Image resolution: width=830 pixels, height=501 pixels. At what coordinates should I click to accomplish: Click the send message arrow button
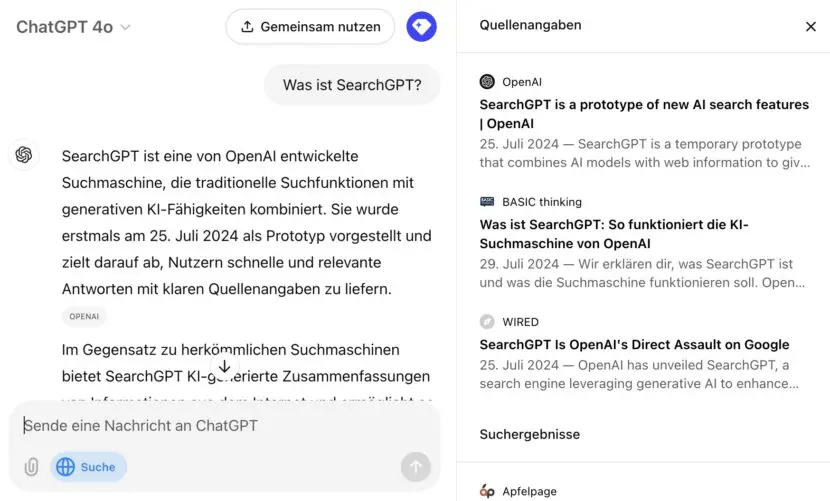click(415, 466)
